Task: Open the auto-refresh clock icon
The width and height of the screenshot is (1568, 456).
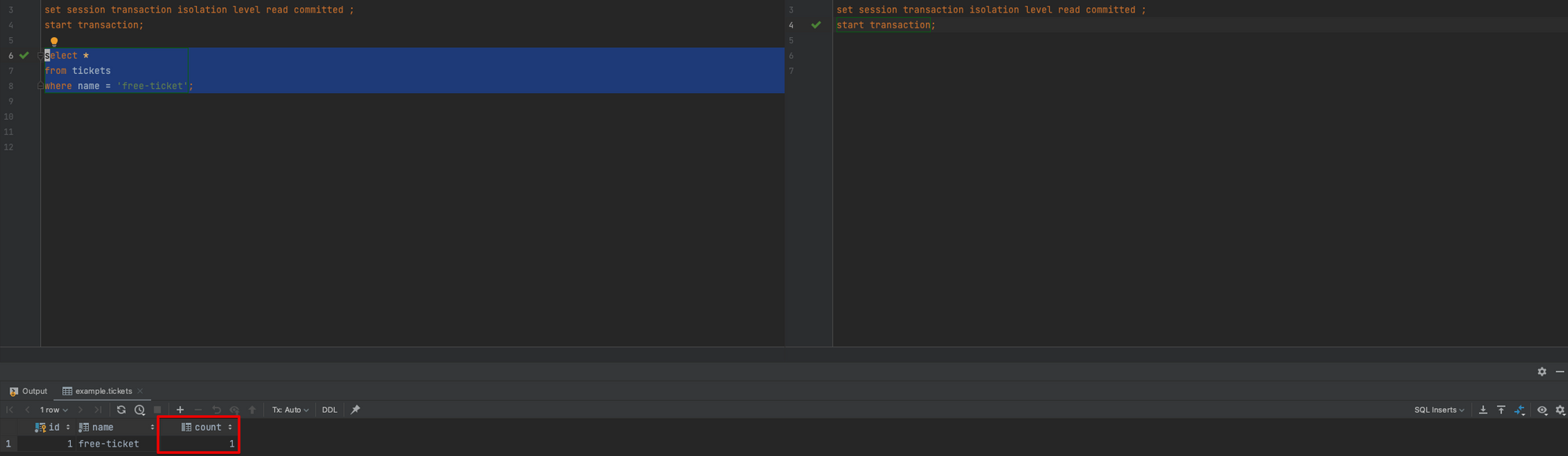Action: coord(139,410)
